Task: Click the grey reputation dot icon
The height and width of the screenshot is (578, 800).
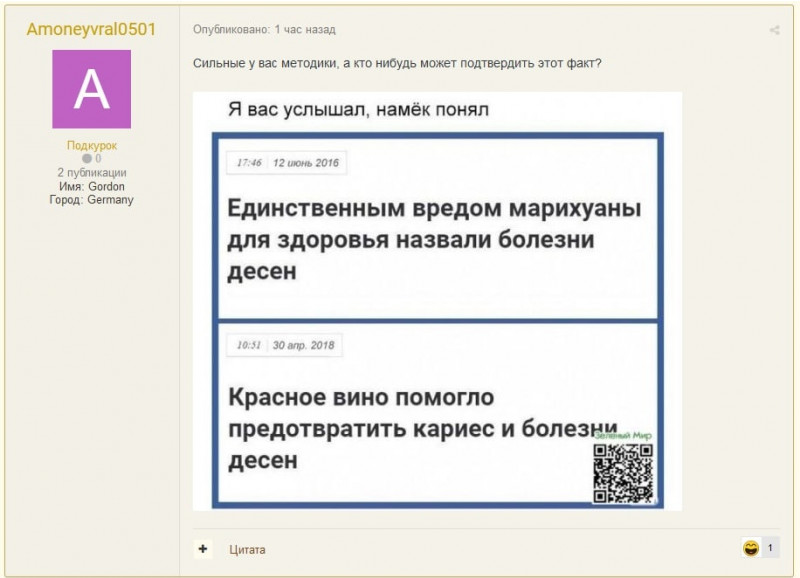Action: point(87,159)
